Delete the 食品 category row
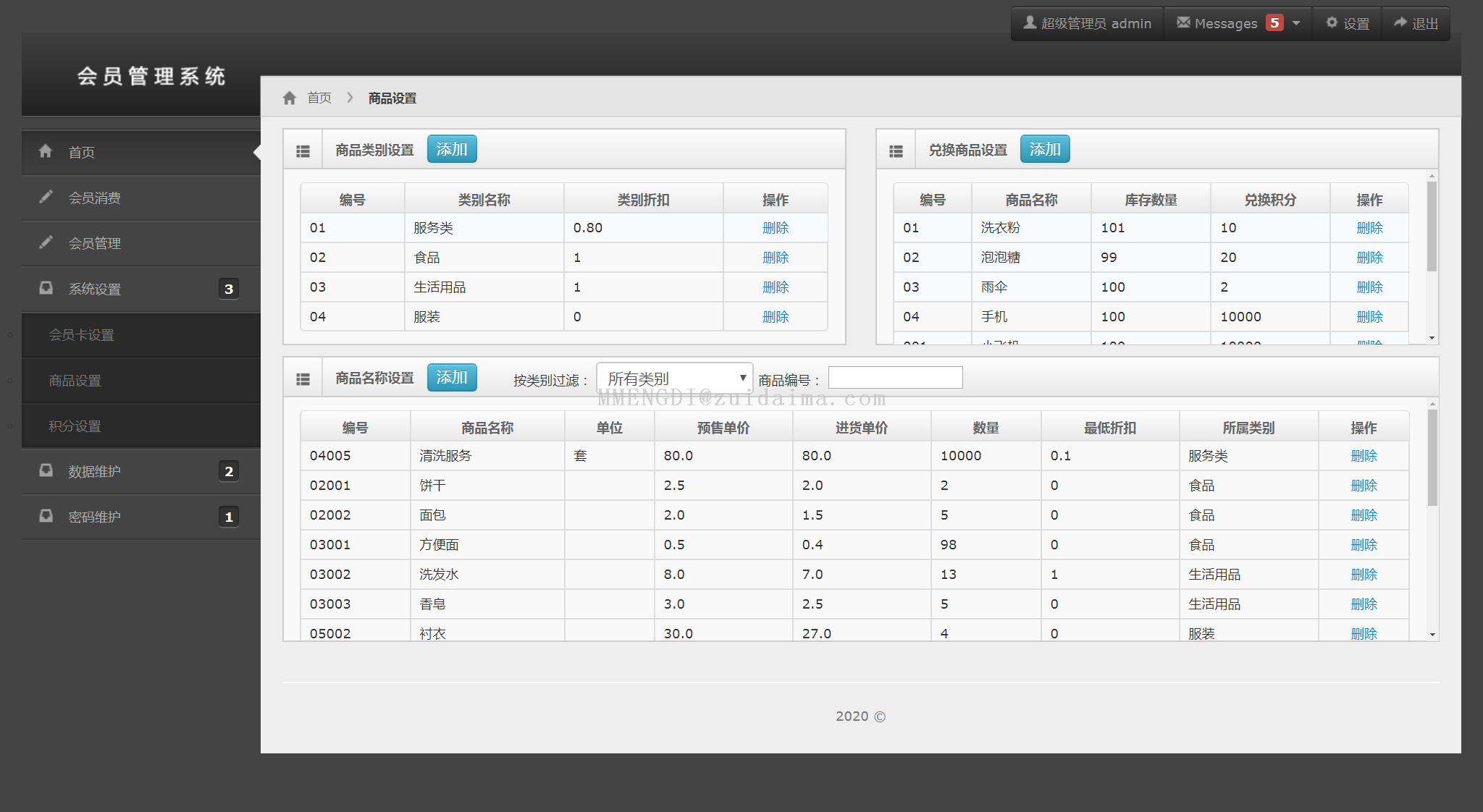Screen dimensions: 1483x812 [776, 258]
